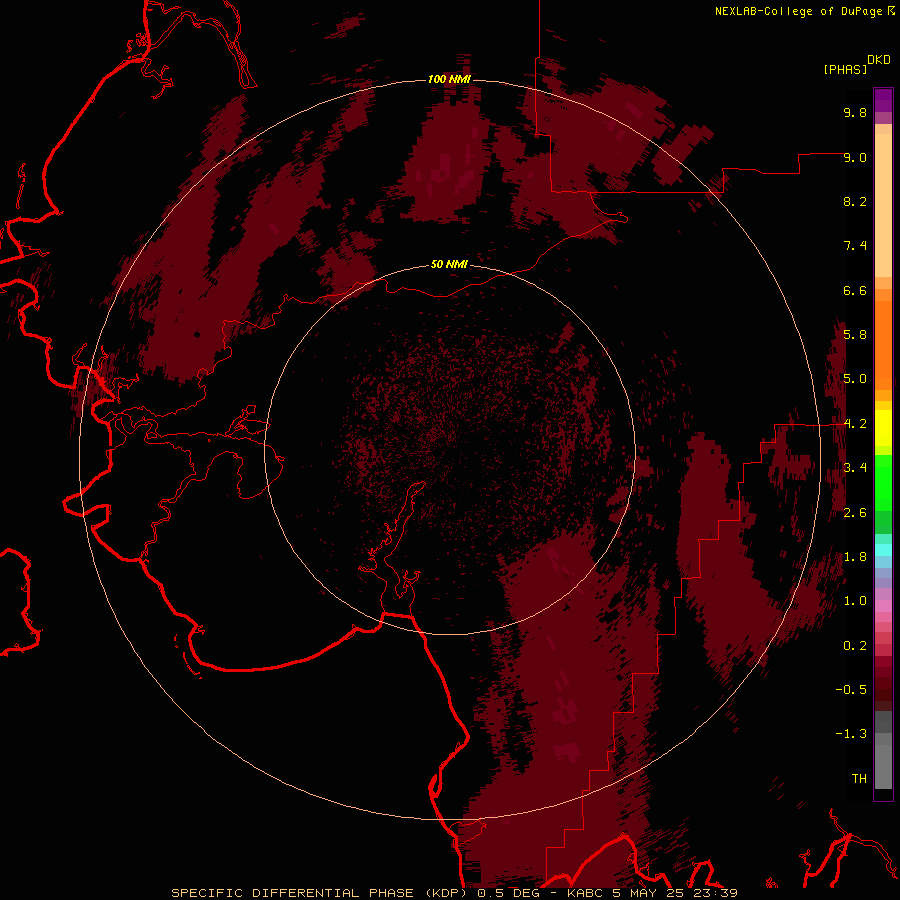This screenshot has height=900, width=900.
Task: Click the 6.6 color scale value
Action: tap(855, 290)
